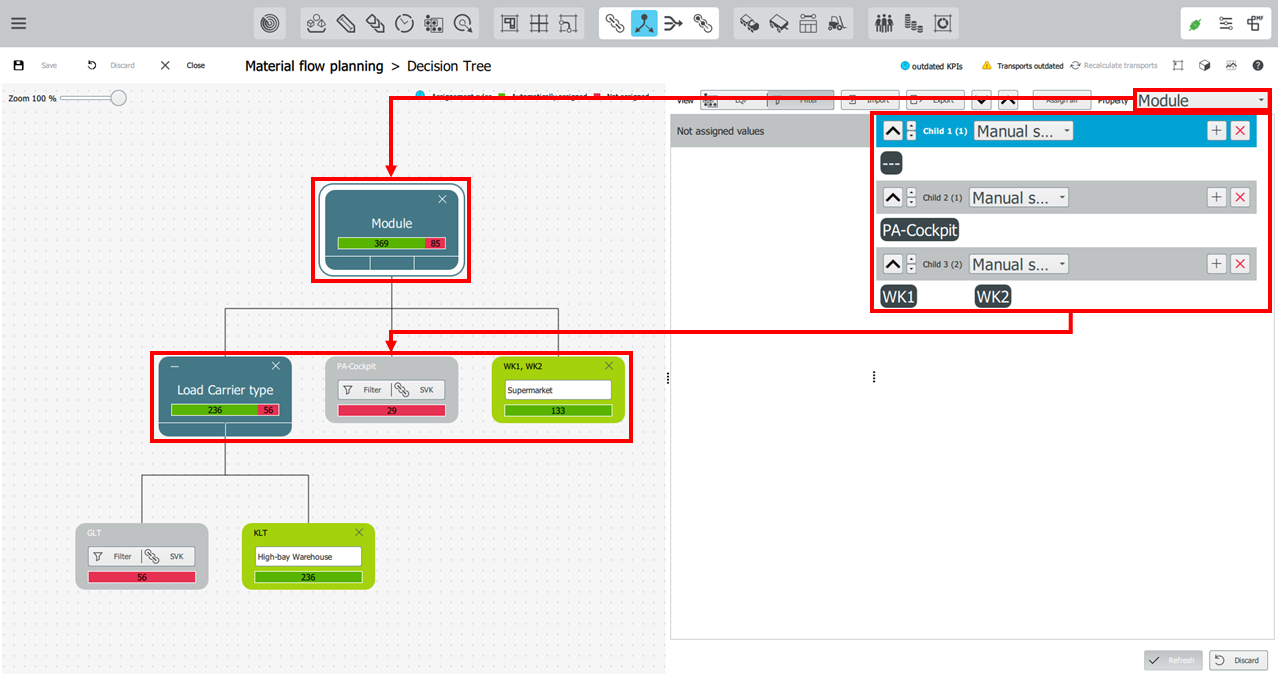Click the circular arrow Discard icon
This screenshot has height=677, width=1278.
pyautogui.click(x=92, y=65)
